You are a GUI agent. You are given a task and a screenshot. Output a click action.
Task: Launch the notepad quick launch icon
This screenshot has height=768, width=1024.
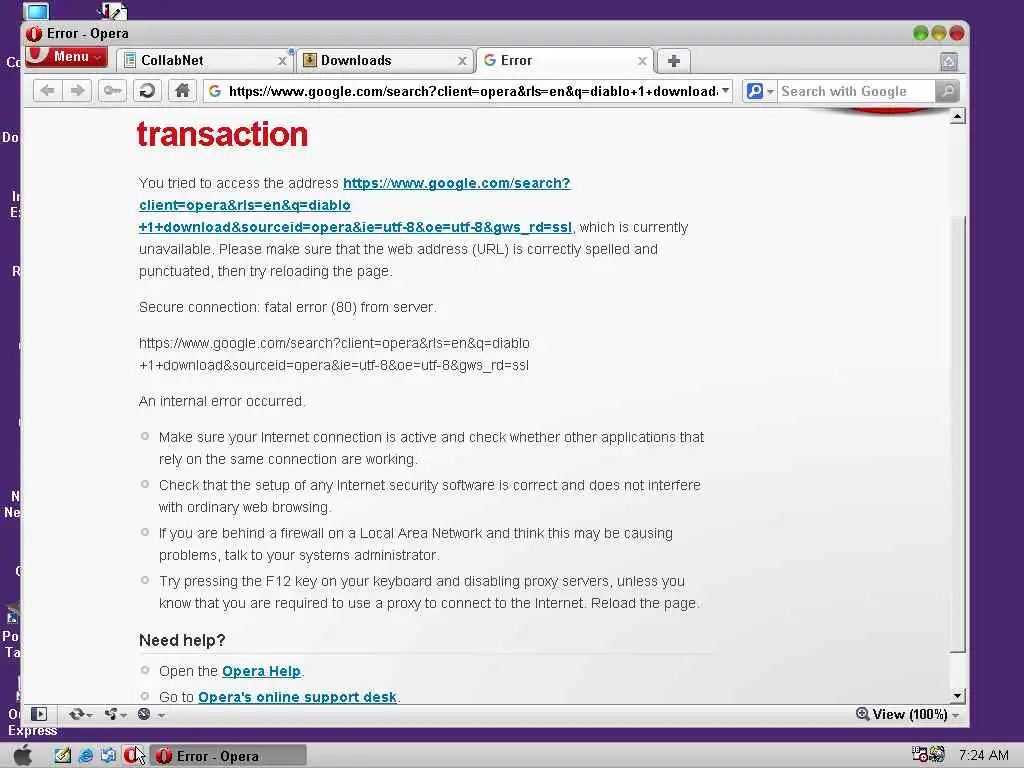63,756
